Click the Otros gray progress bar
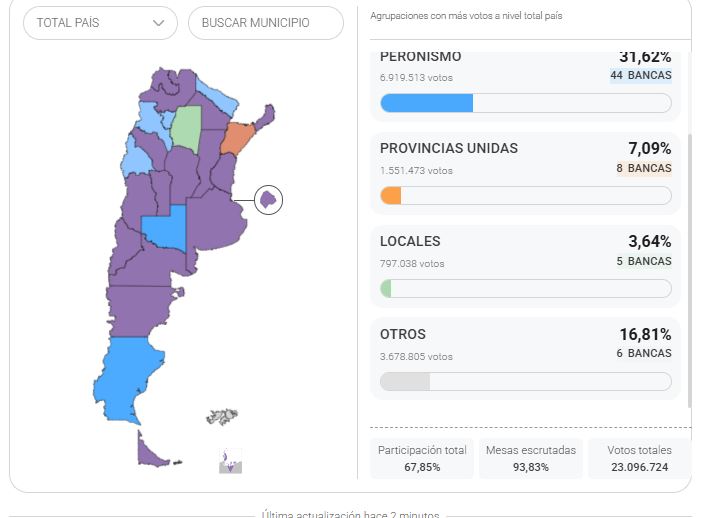Viewport: 706px width, 518px height. (x=525, y=381)
